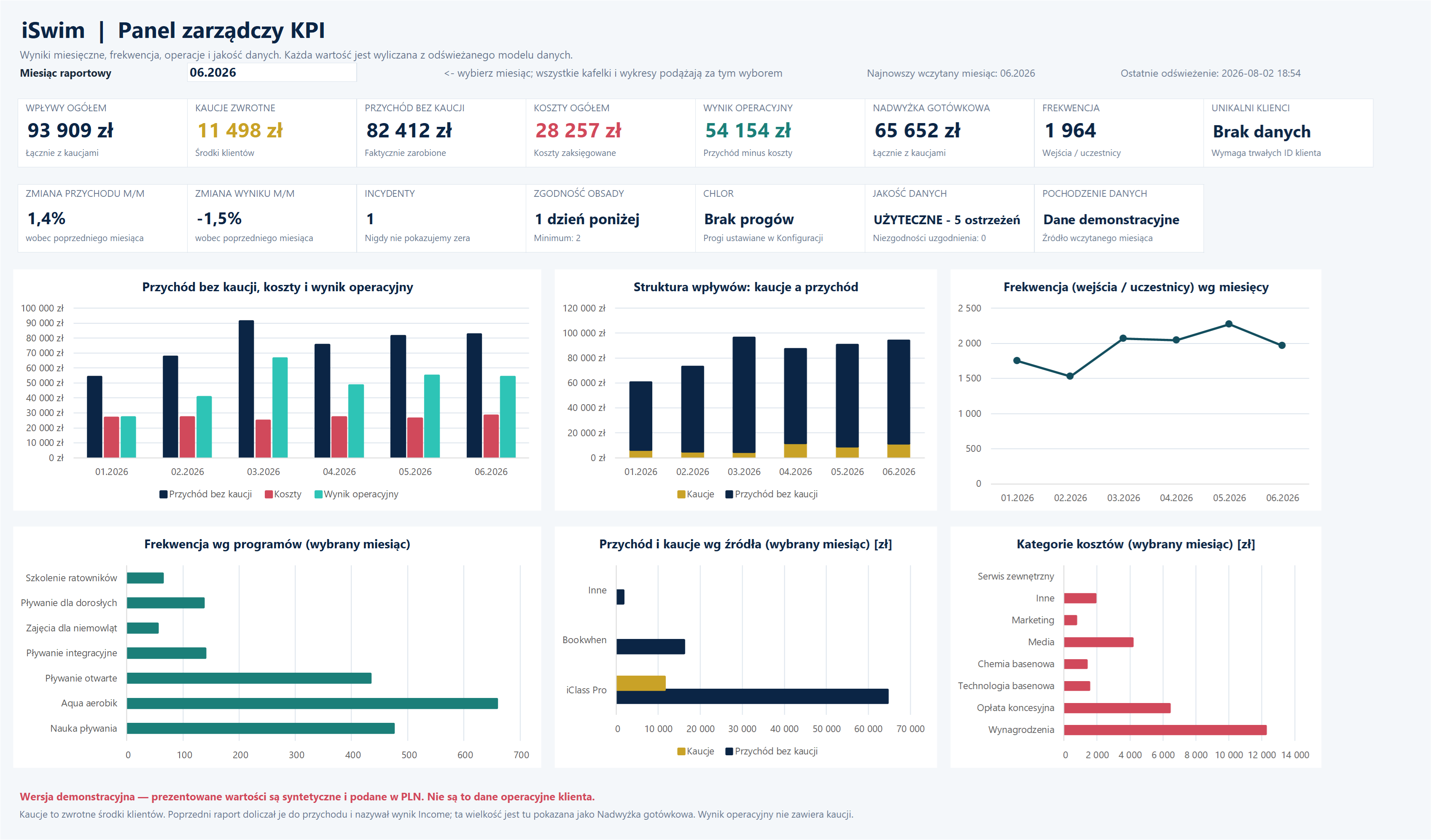Select the chart title "Struktura wpływów: kaucje a przychód"
The image size is (1431, 840).
coord(745,287)
